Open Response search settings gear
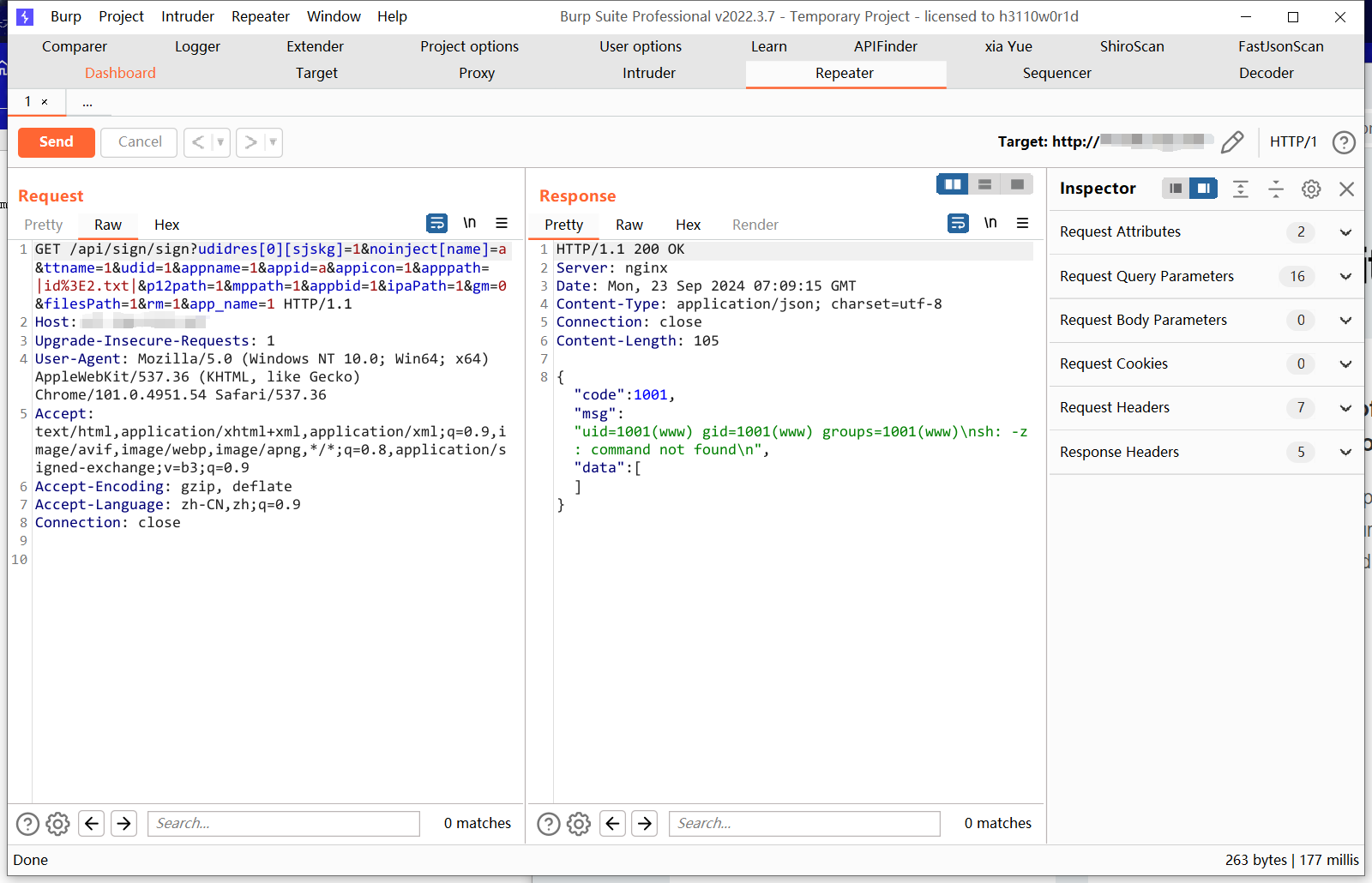 coord(579,824)
